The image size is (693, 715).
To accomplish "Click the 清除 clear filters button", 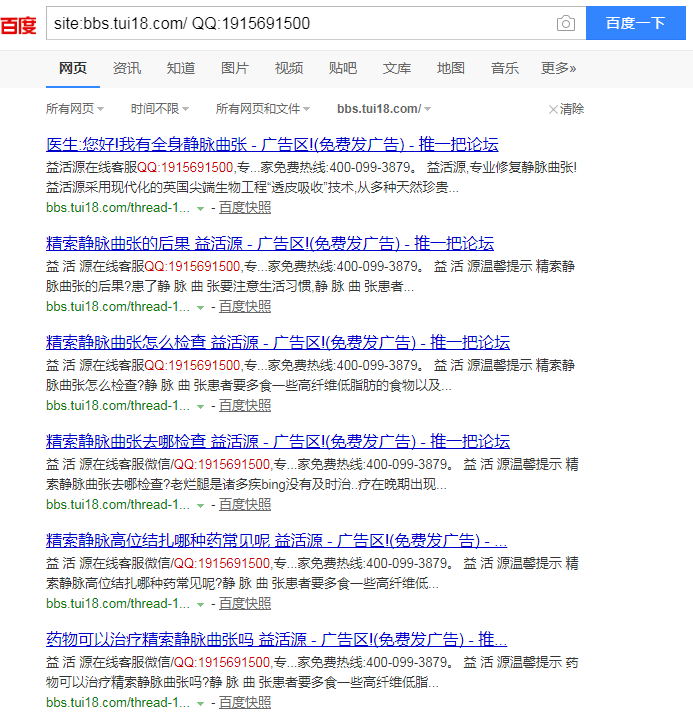I will (x=566, y=109).
